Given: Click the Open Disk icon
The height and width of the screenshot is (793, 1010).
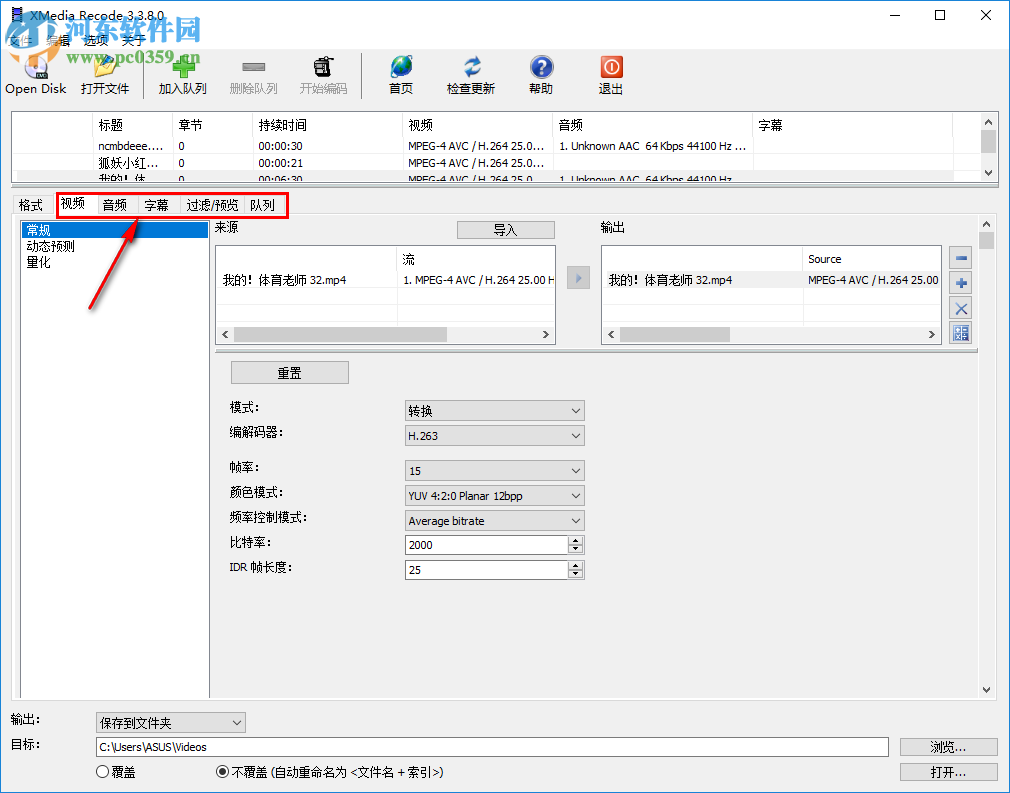Looking at the screenshot, I should (x=35, y=70).
